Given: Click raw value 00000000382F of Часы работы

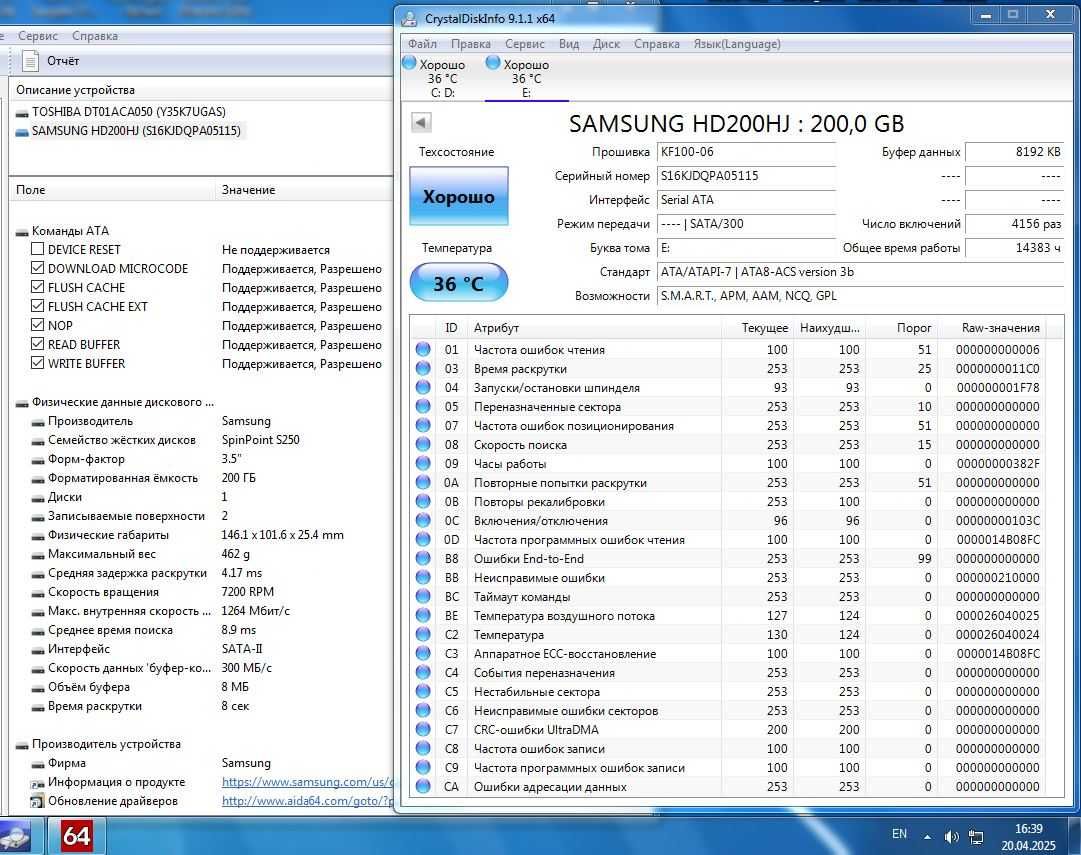Looking at the screenshot, I should 998,463.
